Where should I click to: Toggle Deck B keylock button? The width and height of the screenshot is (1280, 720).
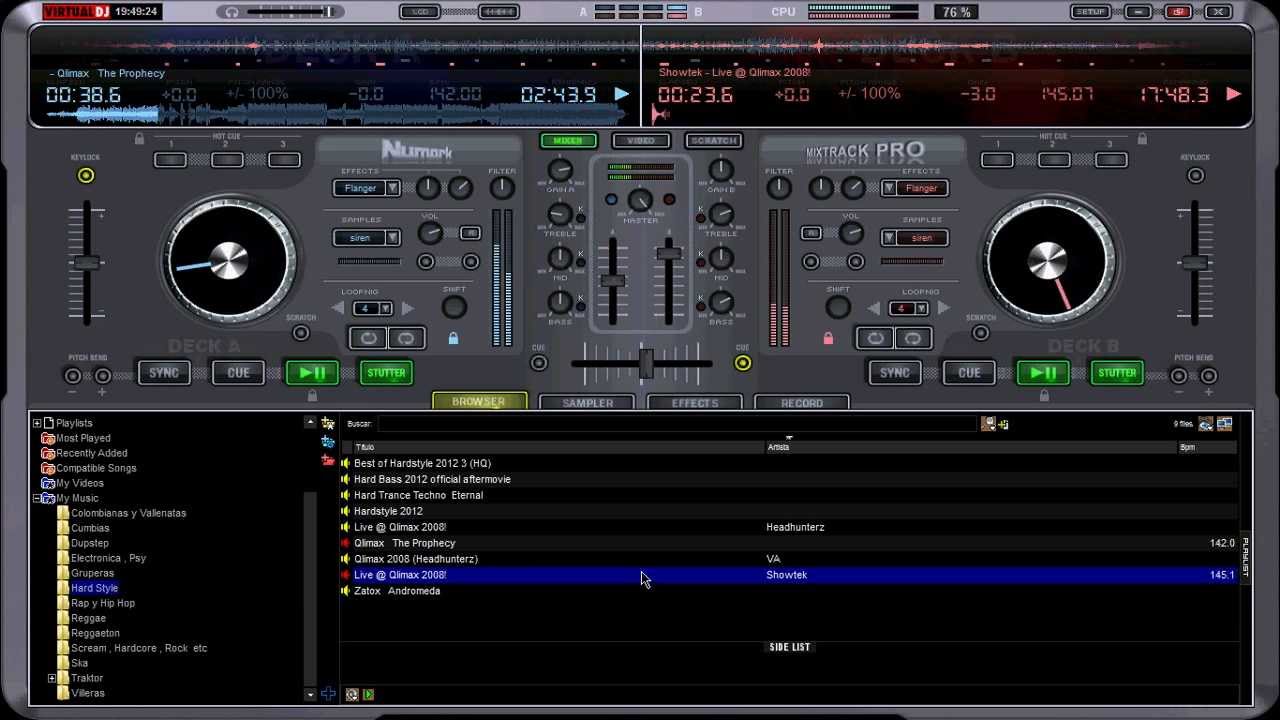click(x=1195, y=176)
